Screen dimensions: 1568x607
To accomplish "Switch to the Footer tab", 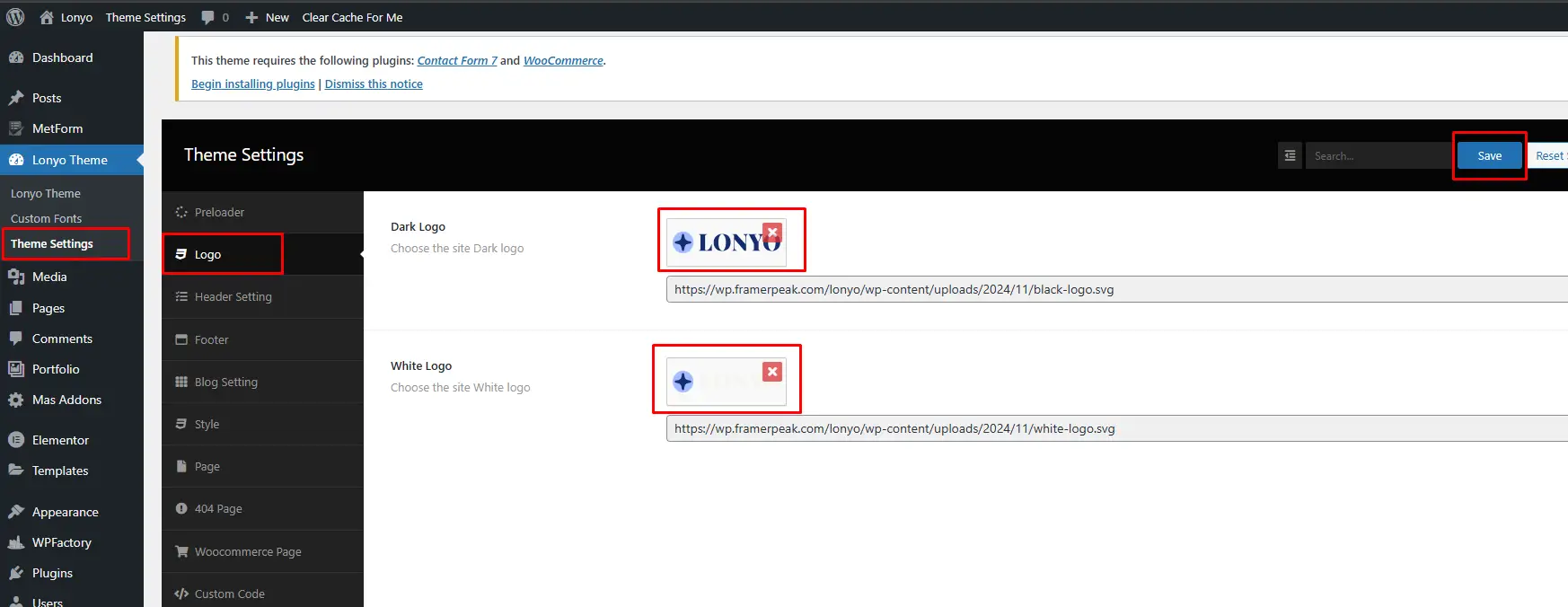I will [x=262, y=339].
